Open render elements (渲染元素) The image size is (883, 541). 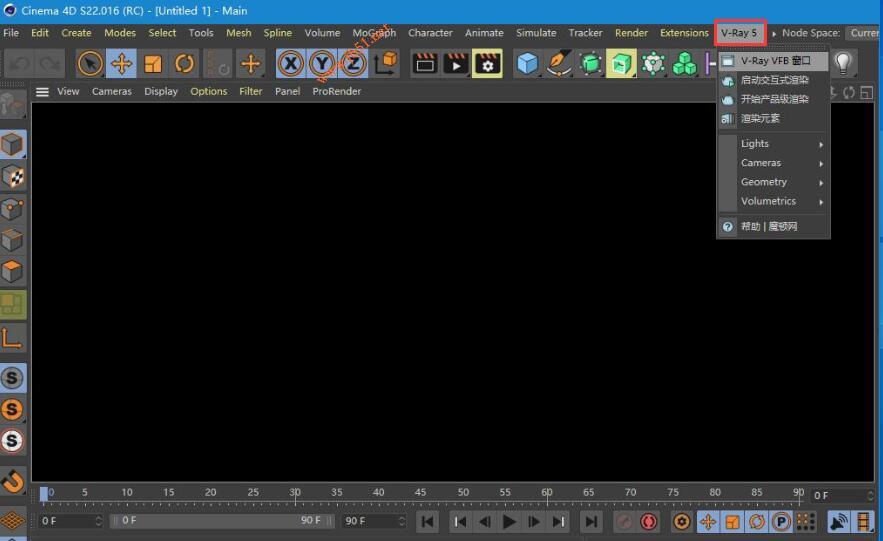pos(773,118)
